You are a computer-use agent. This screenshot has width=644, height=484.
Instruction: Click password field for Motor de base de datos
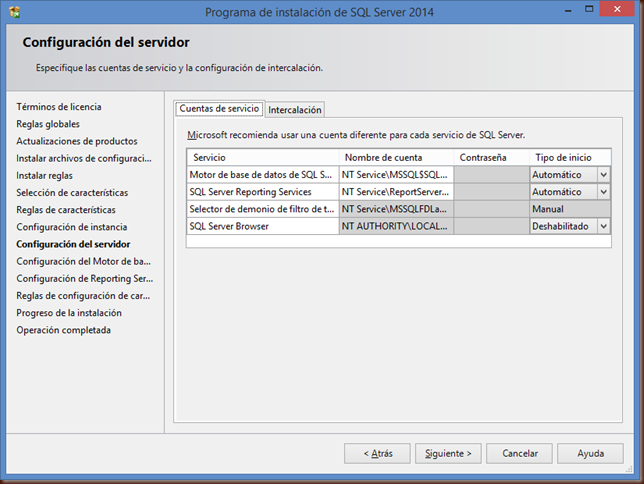click(491, 175)
